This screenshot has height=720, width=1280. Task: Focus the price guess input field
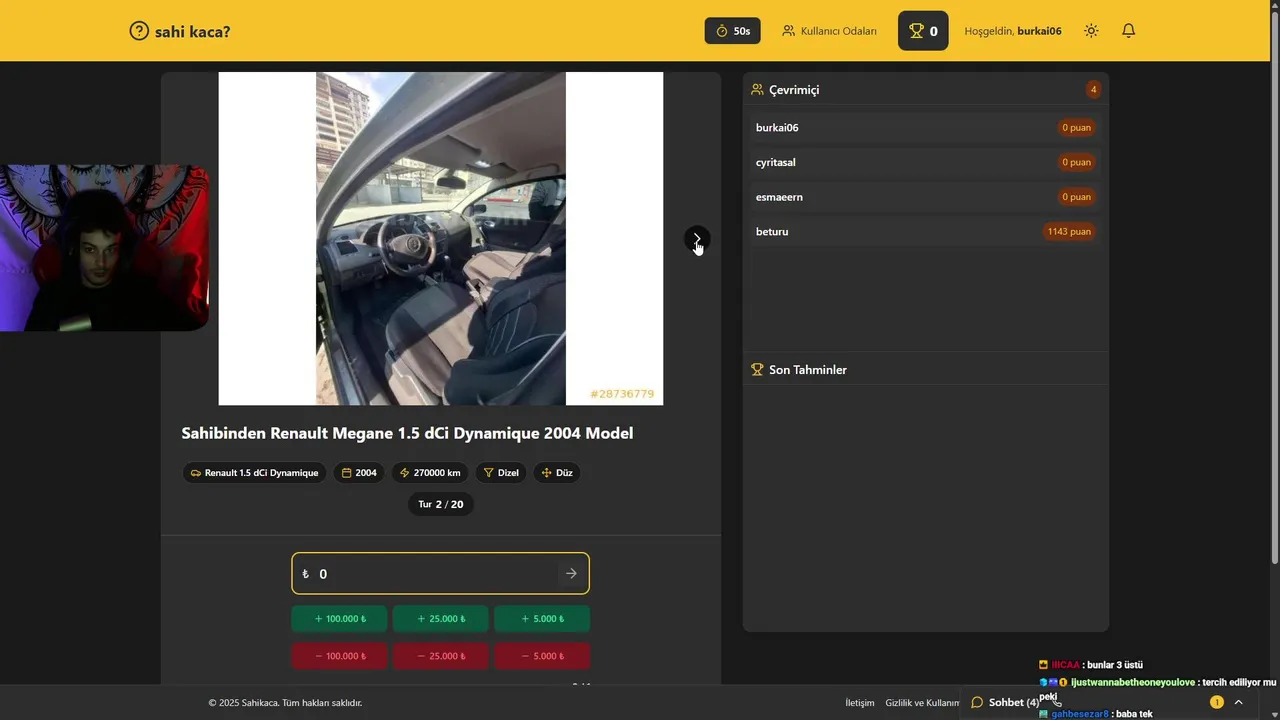[440, 573]
